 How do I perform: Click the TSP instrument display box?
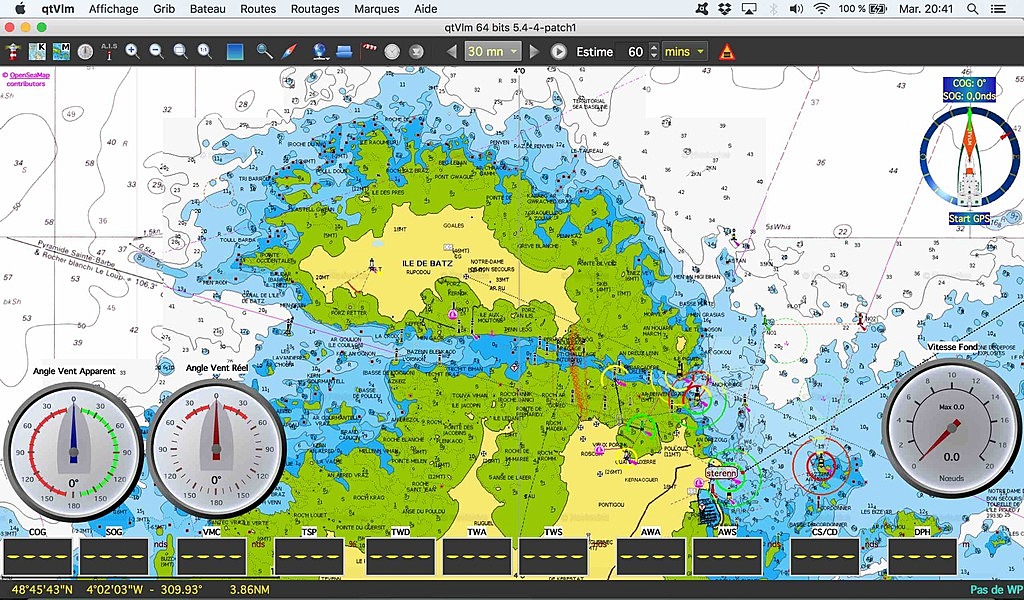(x=309, y=556)
